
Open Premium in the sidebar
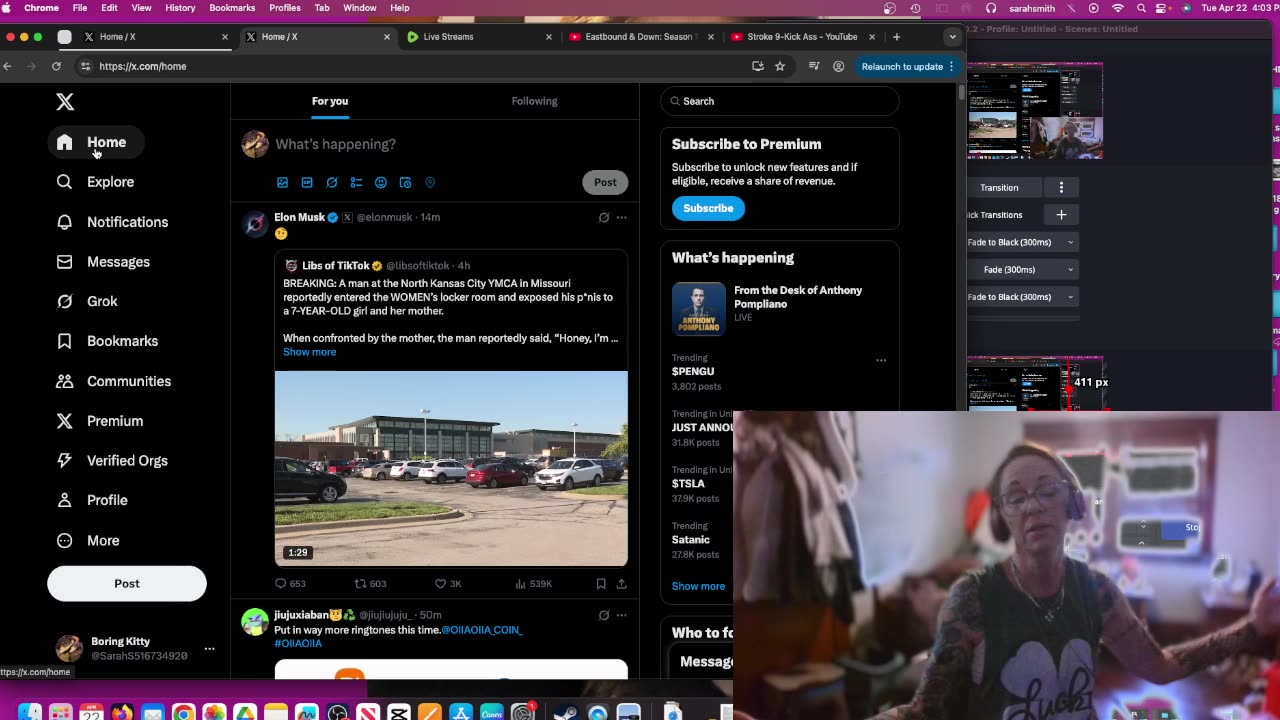101,421
